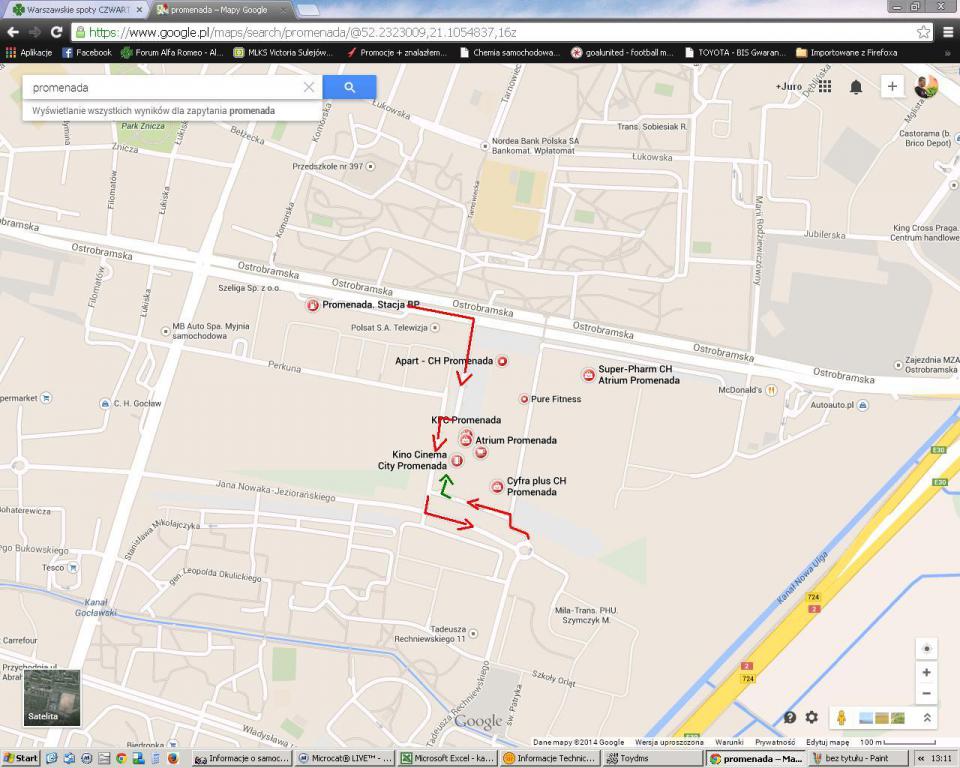Open bez tytułu - Paint taskbar window
Viewport: 960px width, 768px height.
coord(856,758)
